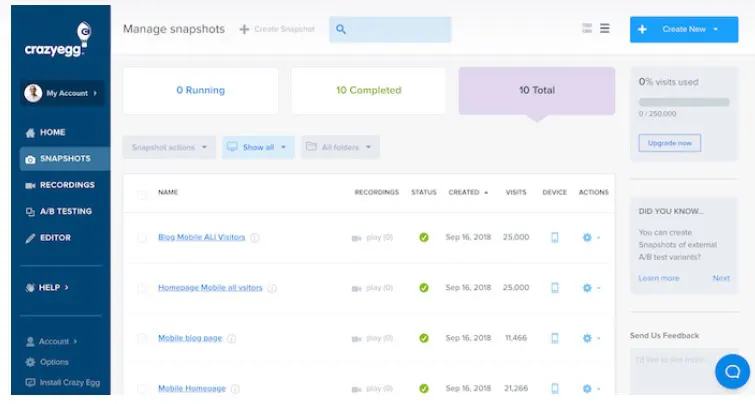The height and width of the screenshot is (404, 755).
Task: Open RECORDINGS section in sidebar
Action: coord(60,185)
